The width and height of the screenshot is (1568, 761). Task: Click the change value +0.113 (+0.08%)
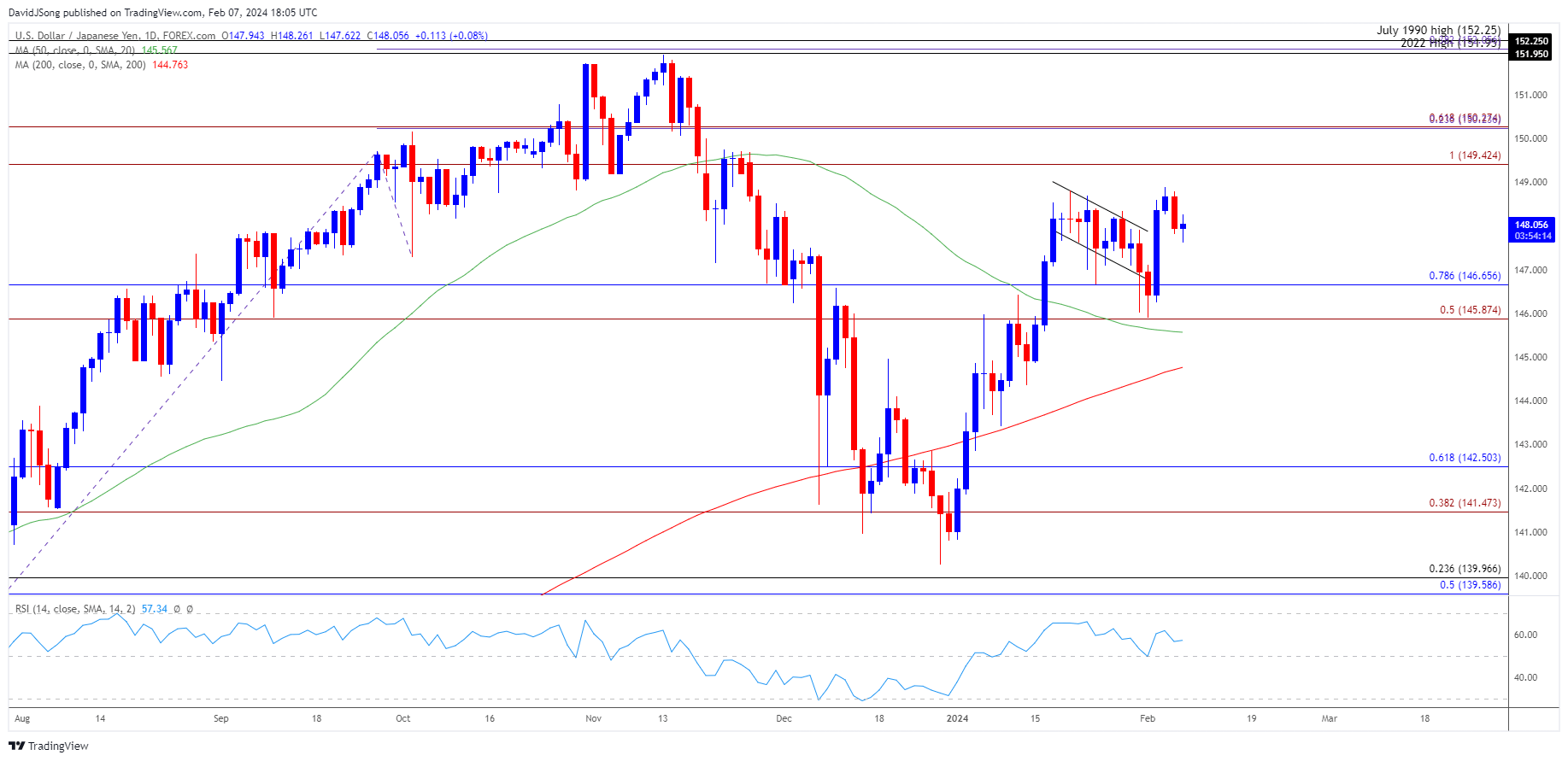(x=451, y=36)
